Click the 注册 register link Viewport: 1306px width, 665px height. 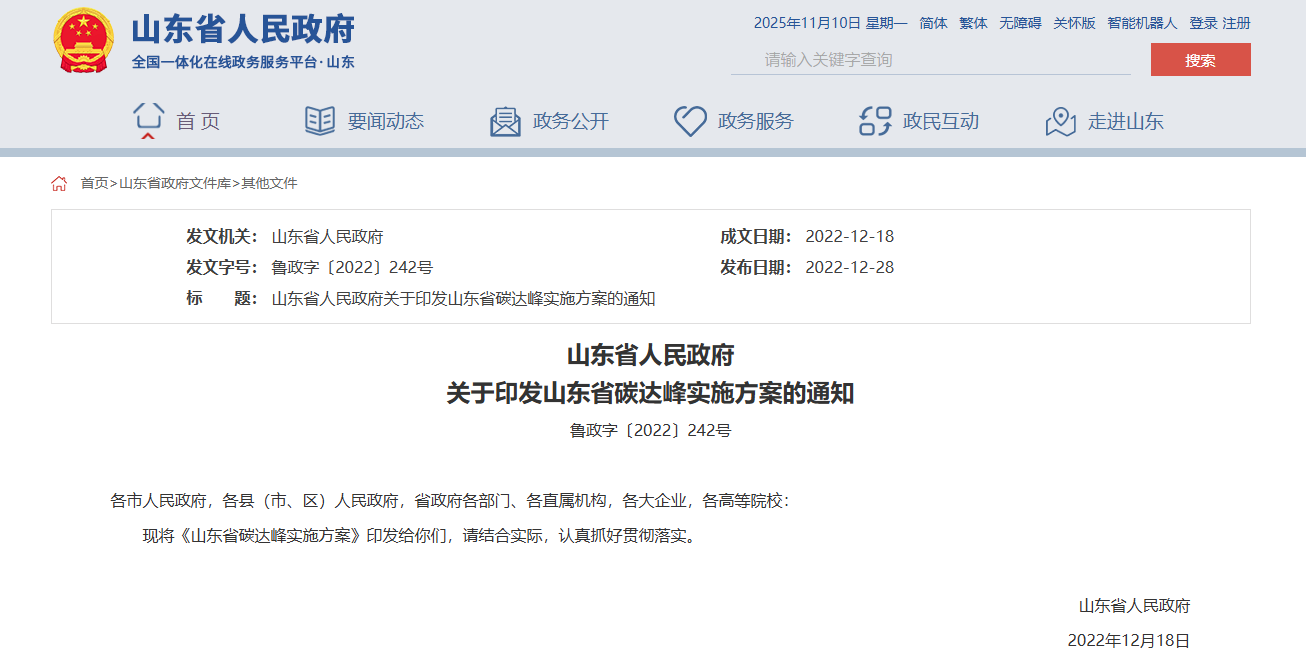click(1236, 23)
